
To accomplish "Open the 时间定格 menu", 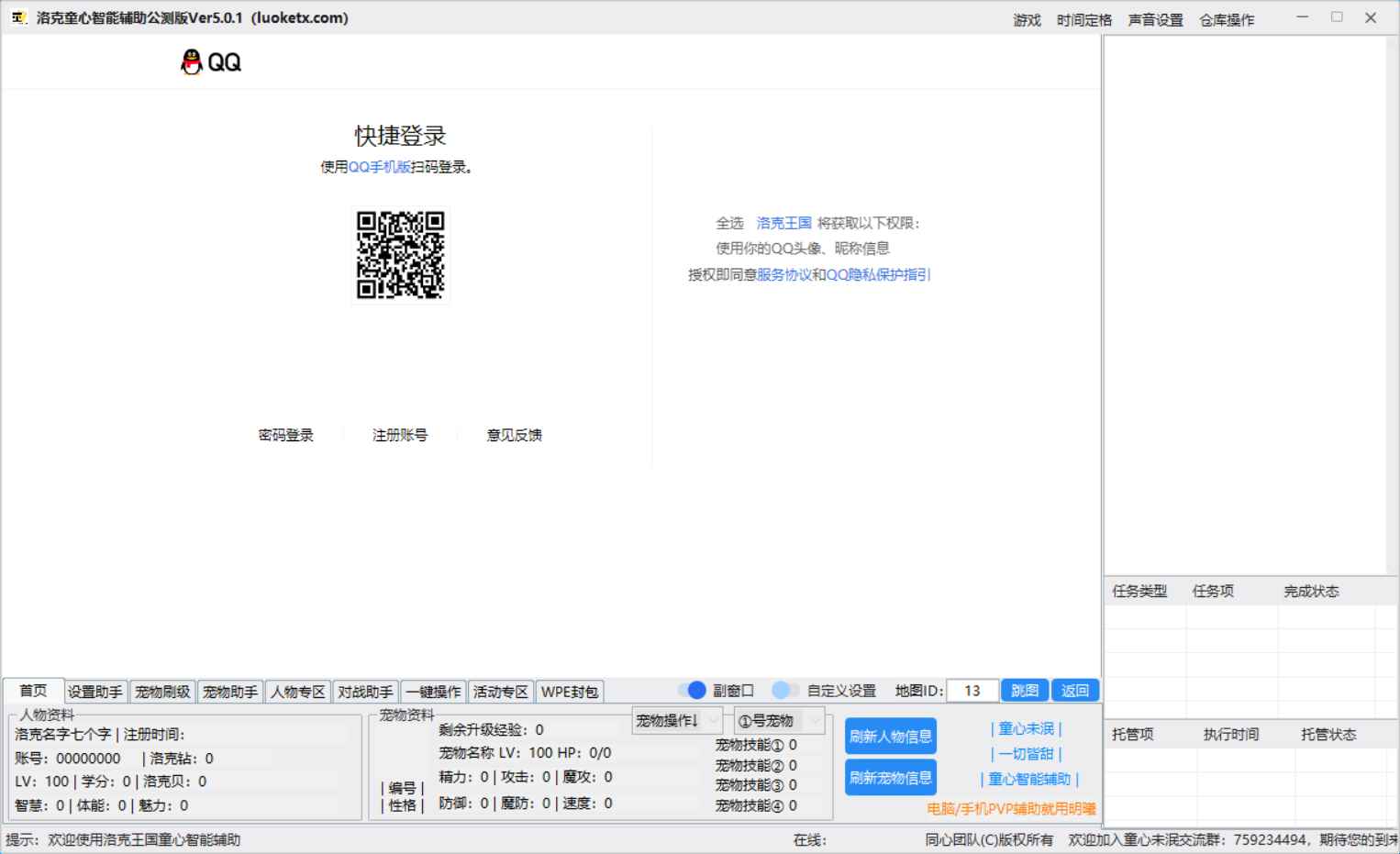I will (x=1083, y=18).
